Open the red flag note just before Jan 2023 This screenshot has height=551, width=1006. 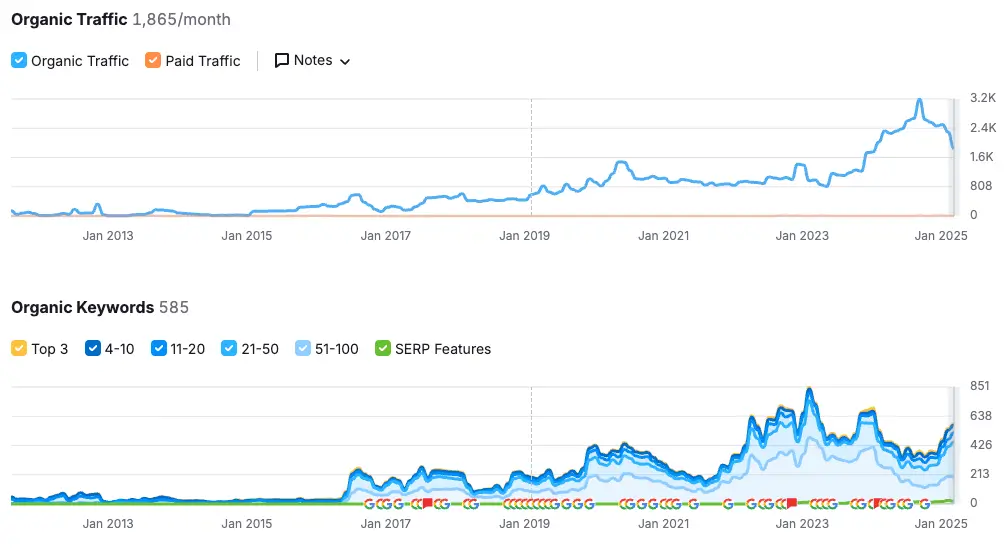click(791, 504)
